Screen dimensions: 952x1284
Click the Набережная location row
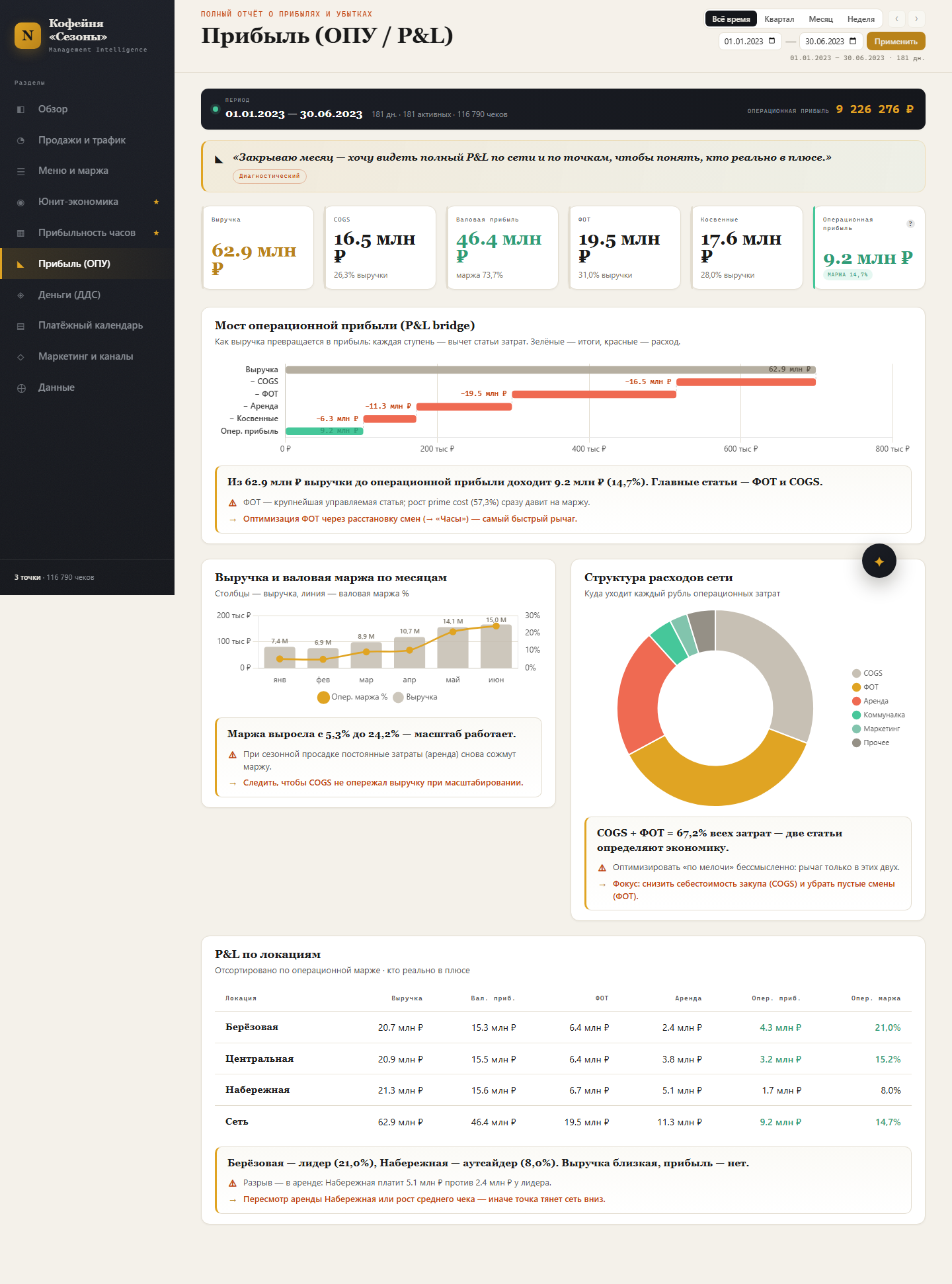tap(563, 1090)
